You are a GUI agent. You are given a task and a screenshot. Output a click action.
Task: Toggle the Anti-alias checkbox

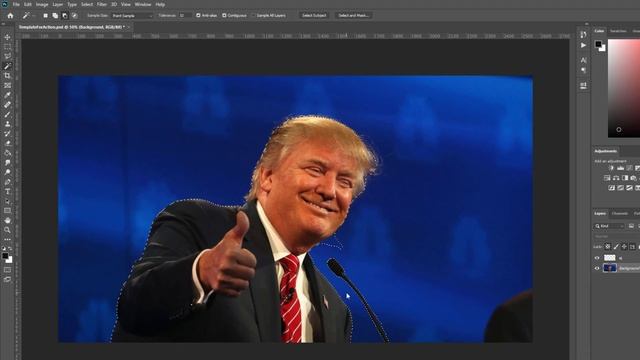(x=198, y=16)
